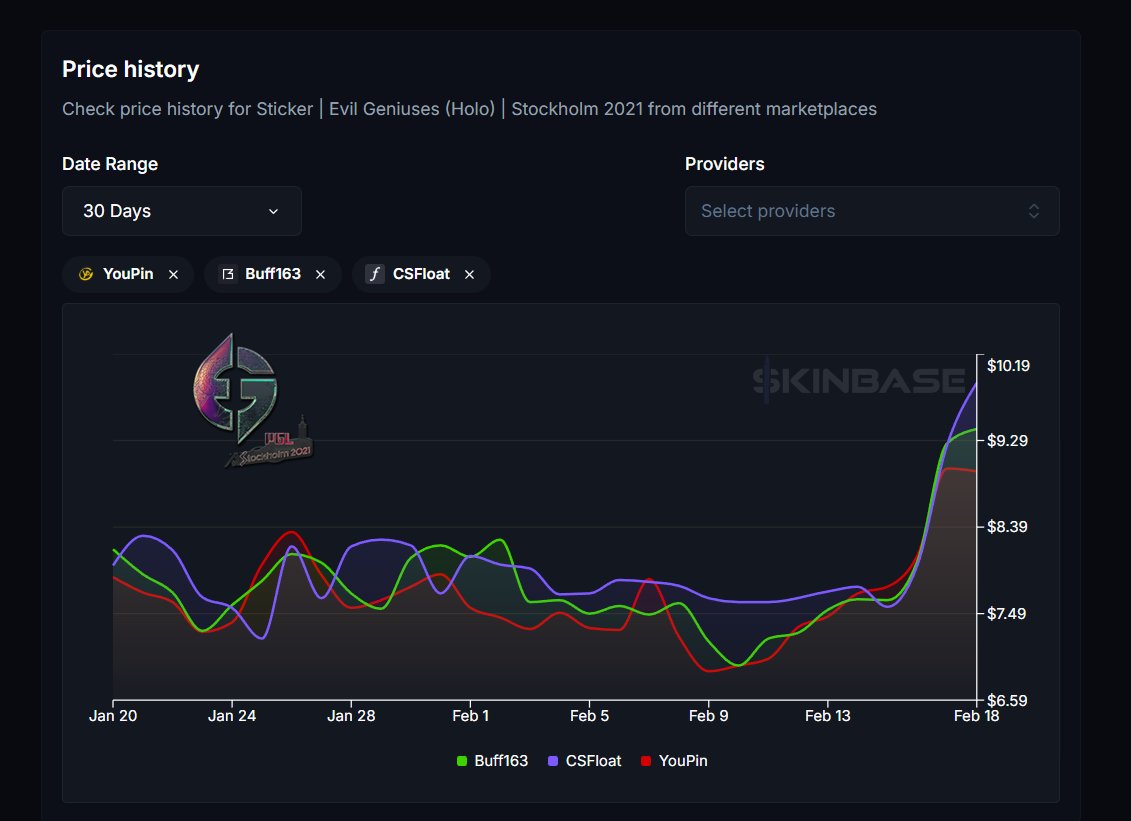
Task: Click the CSFloat "f" icon on its chip
Action: [373, 273]
